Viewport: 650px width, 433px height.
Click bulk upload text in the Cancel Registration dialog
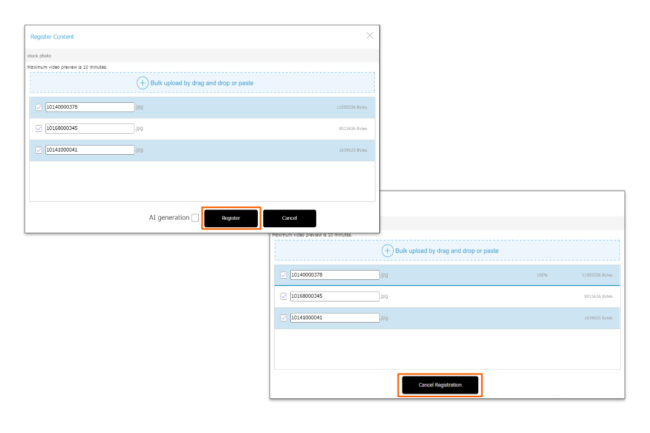coord(447,251)
